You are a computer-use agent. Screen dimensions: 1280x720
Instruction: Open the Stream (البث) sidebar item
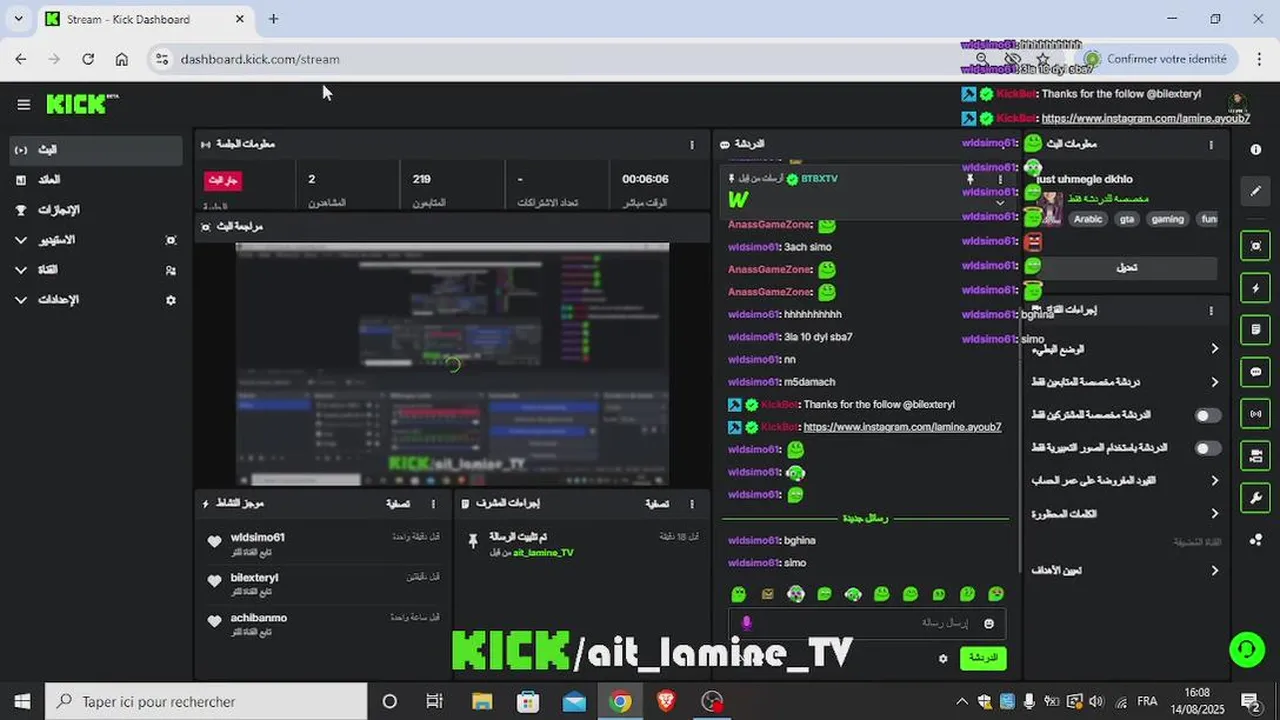96,150
